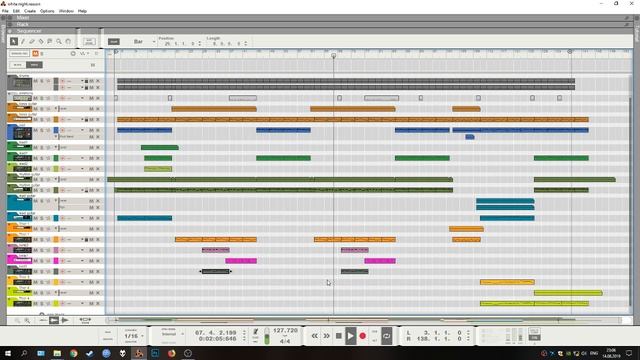Click the magenta track color swatch
The image size is (640, 360).
56,261
